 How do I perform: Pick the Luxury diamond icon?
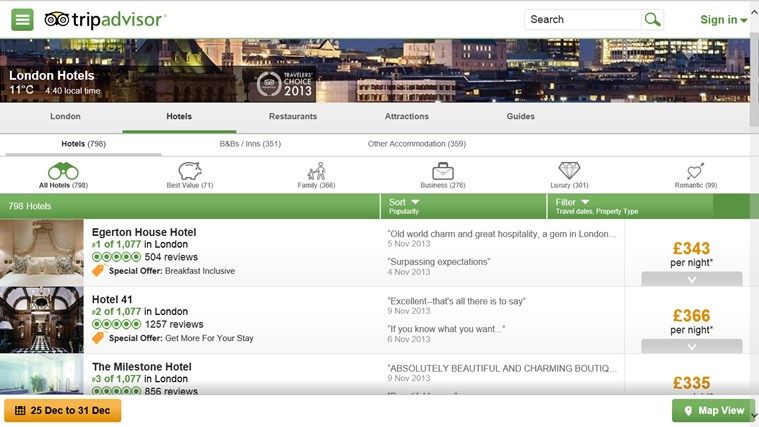[569, 171]
